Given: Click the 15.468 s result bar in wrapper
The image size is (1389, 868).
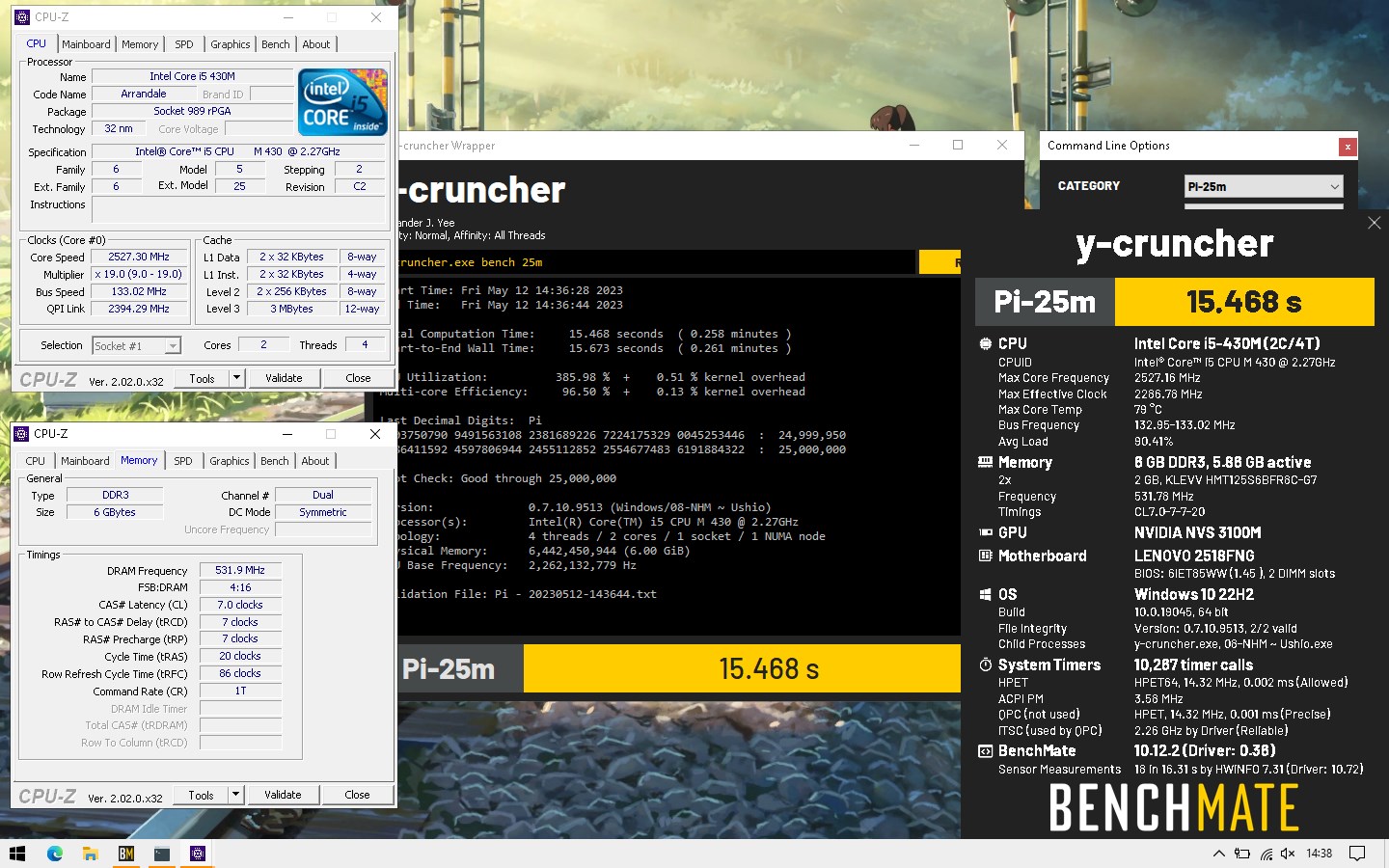Looking at the screenshot, I should [742, 668].
